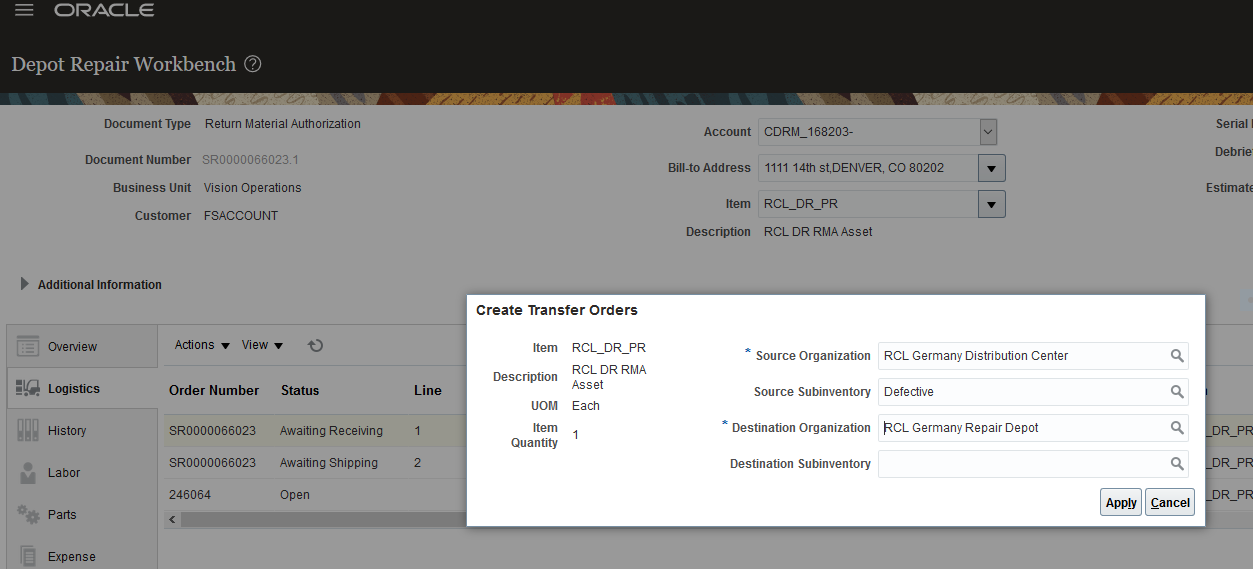
Task: Click the Cancel button
Action: pos(1170,503)
